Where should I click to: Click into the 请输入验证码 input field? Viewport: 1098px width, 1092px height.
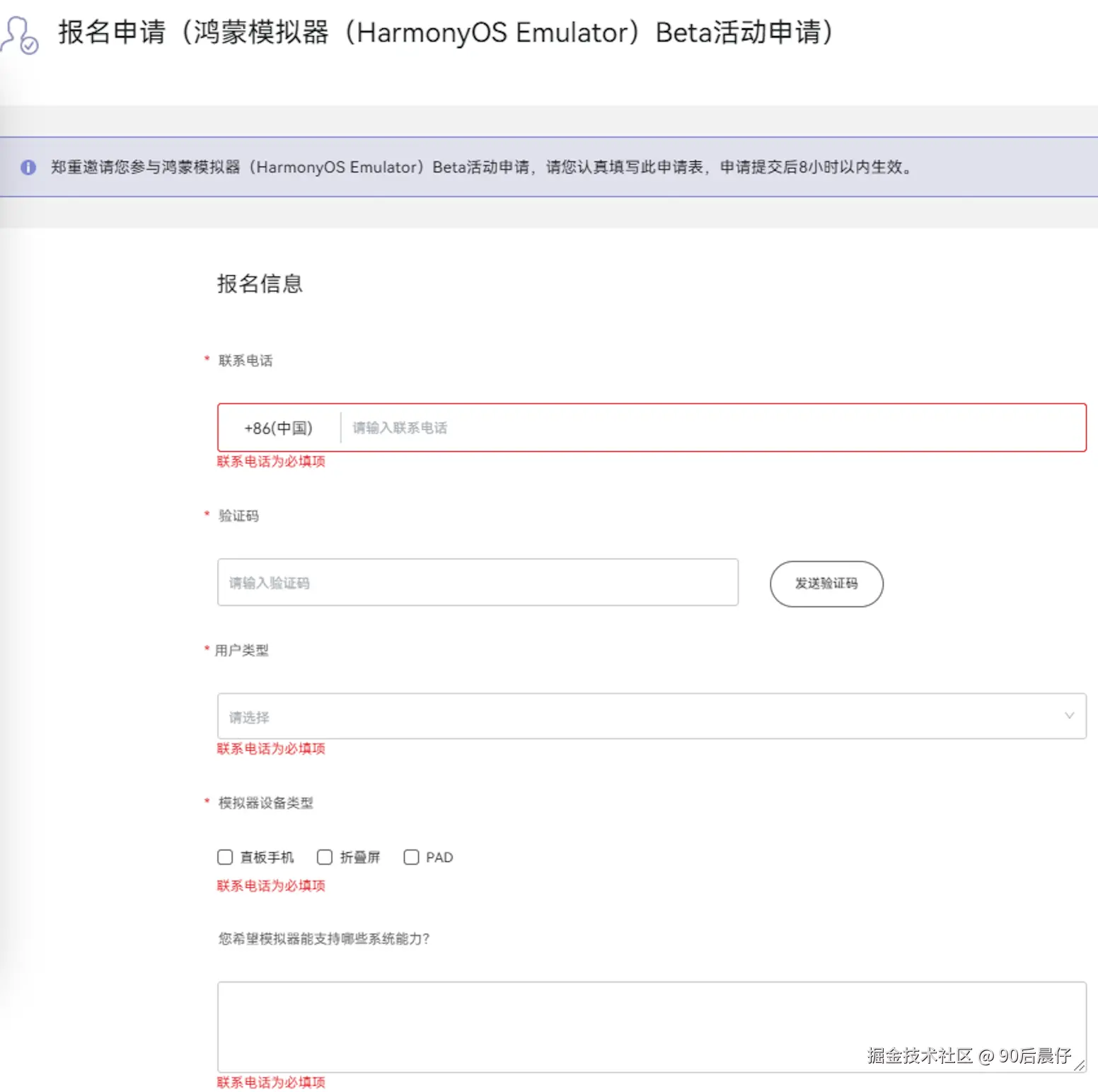click(478, 583)
